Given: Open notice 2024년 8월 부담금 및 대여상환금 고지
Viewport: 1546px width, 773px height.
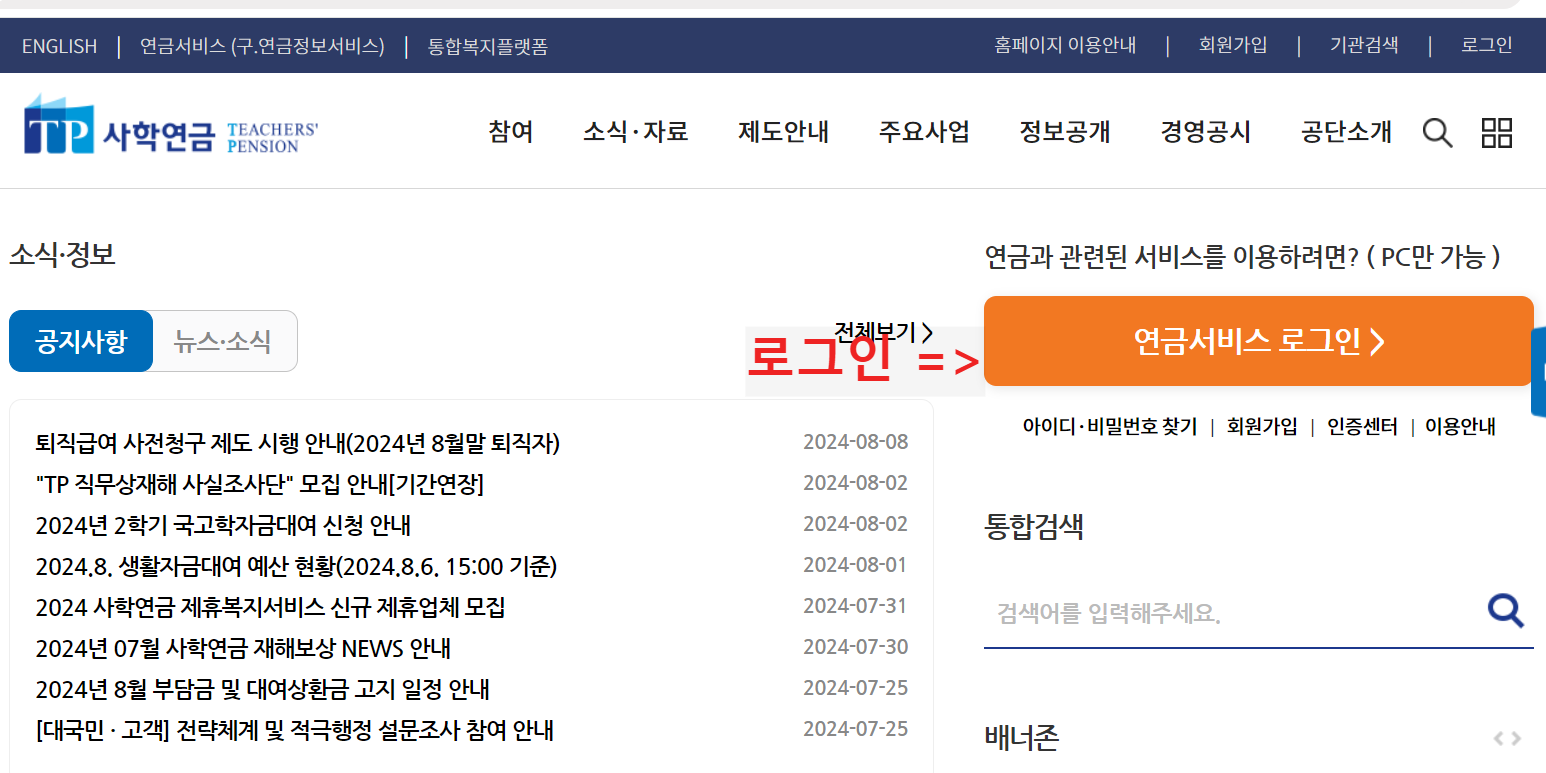Looking at the screenshot, I should pos(263,689).
